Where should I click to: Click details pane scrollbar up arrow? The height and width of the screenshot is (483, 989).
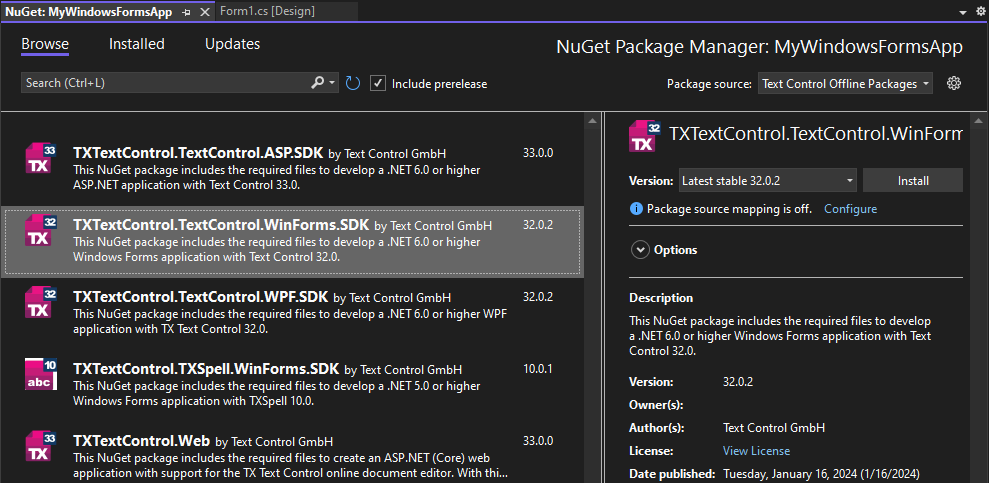tap(978, 120)
